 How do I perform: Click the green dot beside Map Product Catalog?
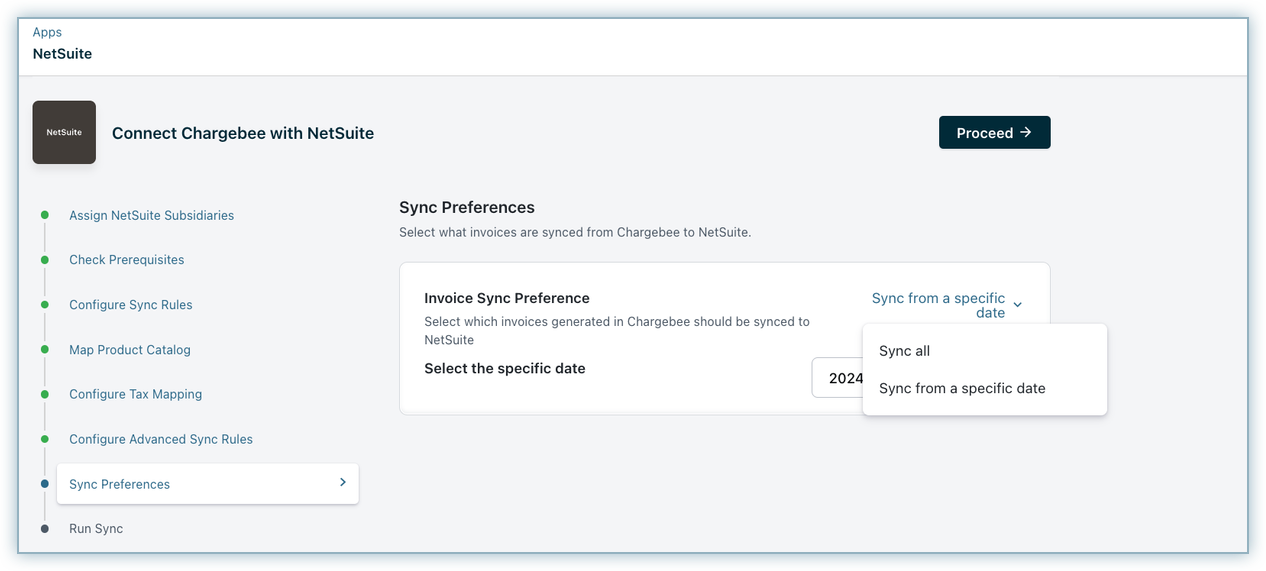tap(44, 350)
